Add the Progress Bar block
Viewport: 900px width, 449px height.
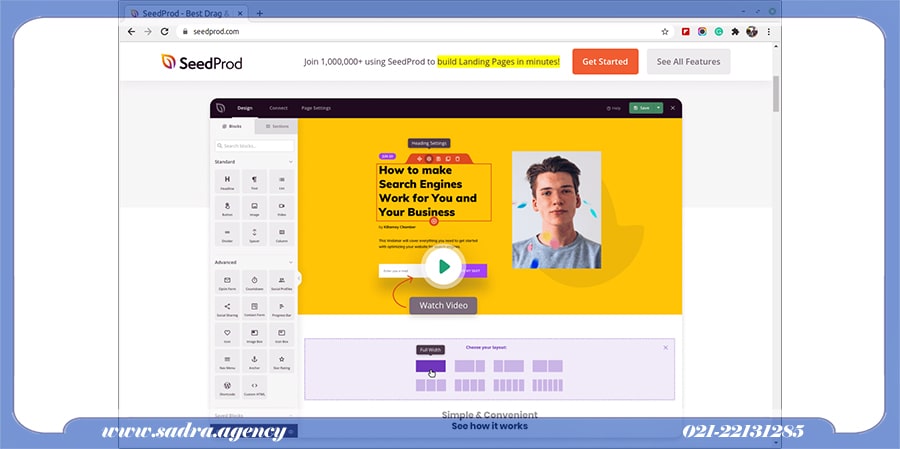[281, 308]
